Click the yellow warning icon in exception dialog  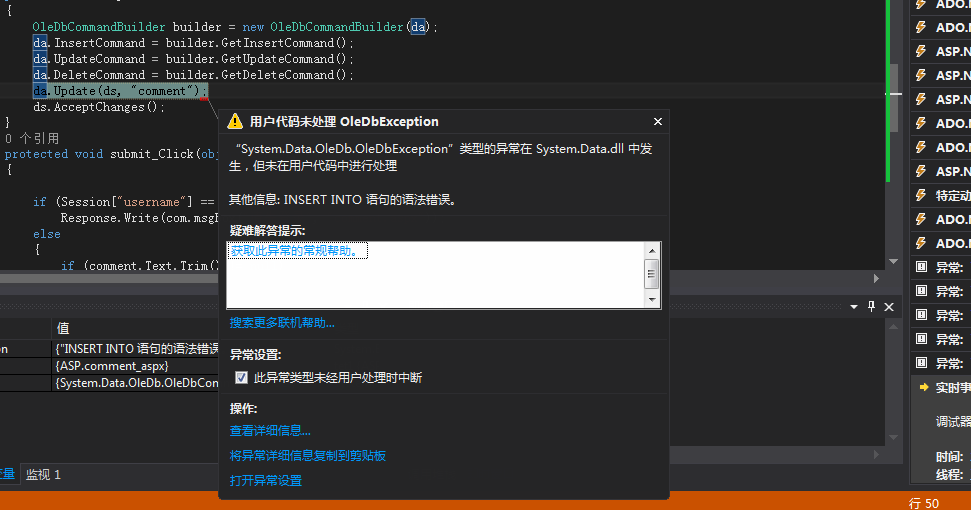pyautogui.click(x=235, y=121)
